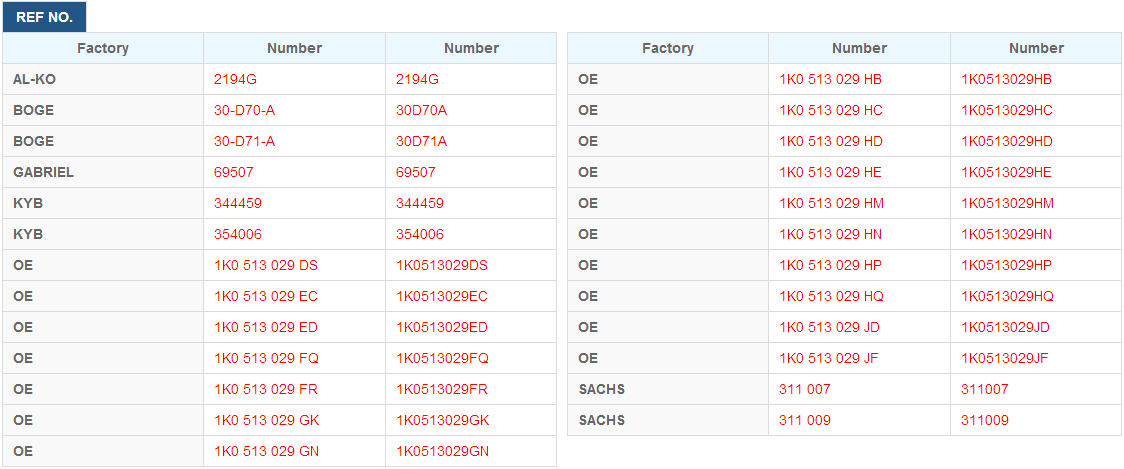Select OE number 1K0 513 029 DS
Screen dimensions: 1124x469
pos(266,265)
